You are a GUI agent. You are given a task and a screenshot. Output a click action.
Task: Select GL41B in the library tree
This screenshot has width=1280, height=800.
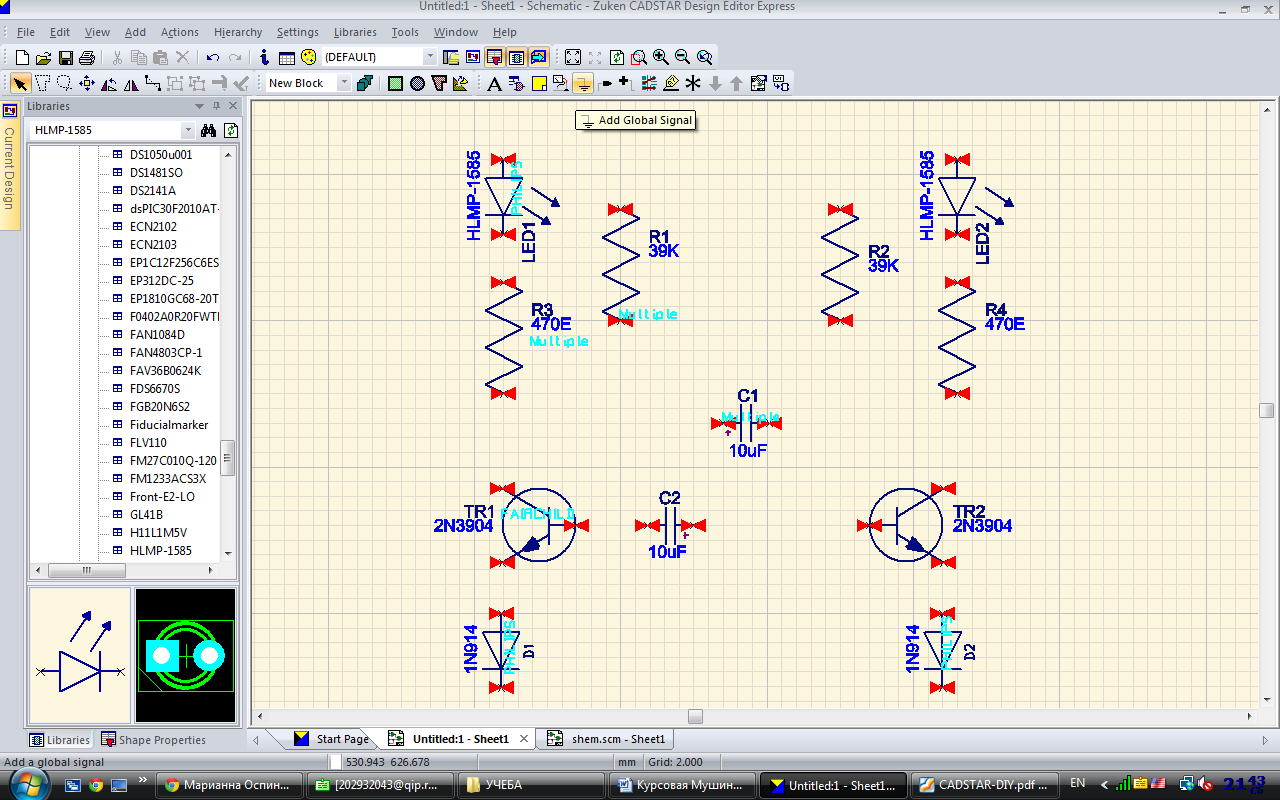146,515
